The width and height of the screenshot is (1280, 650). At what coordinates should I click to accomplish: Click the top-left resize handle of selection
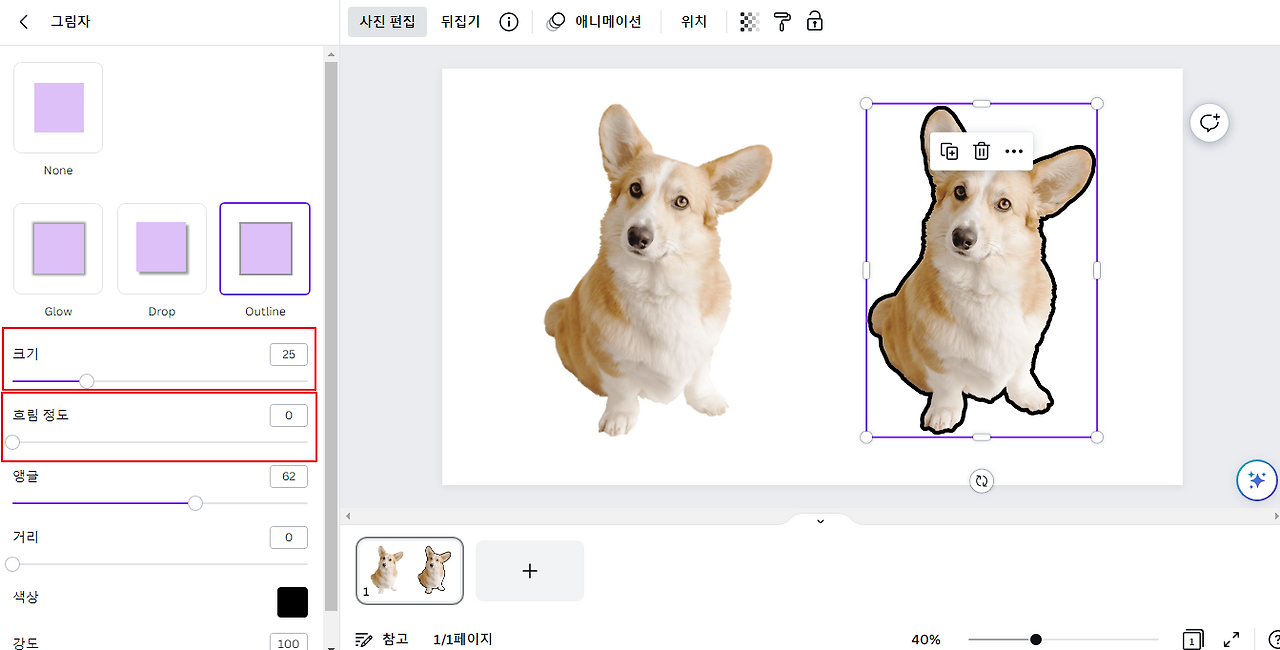pyautogui.click(x=866, y=103)
